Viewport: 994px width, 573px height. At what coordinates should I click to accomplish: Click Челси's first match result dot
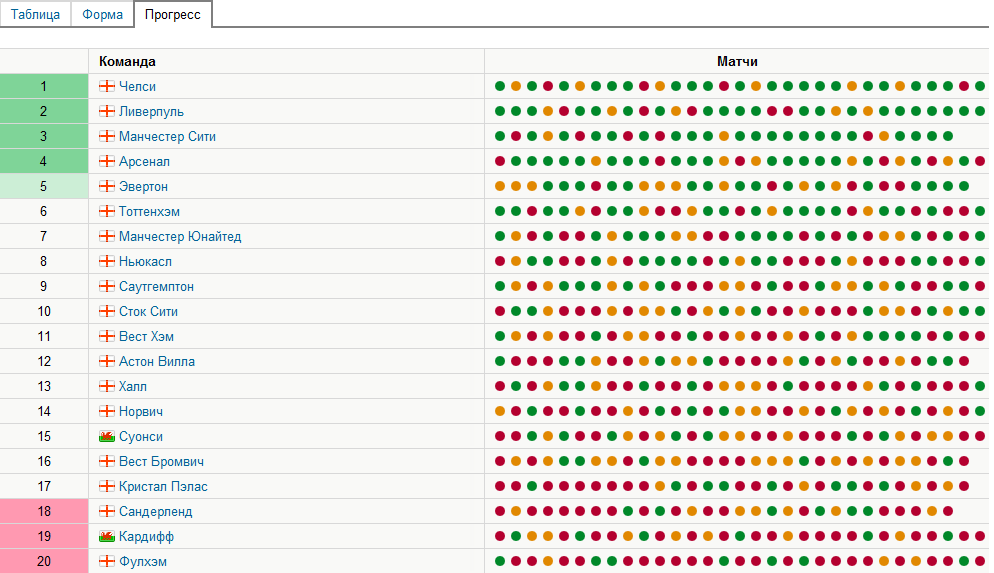(x=500, y=86)
